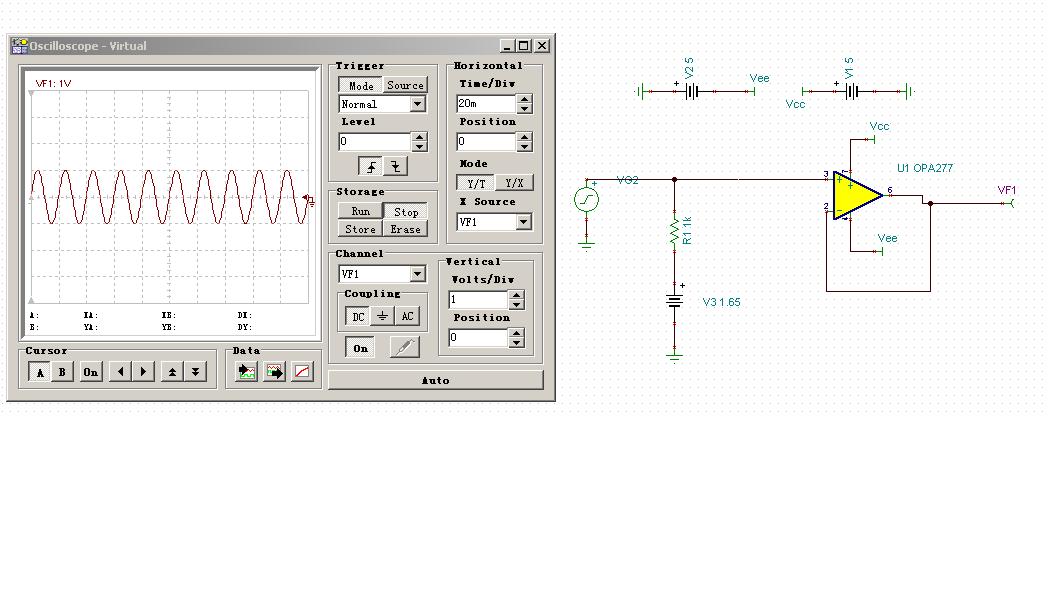Click the oscilloscope title bar icon

click(x=19, y=46)
